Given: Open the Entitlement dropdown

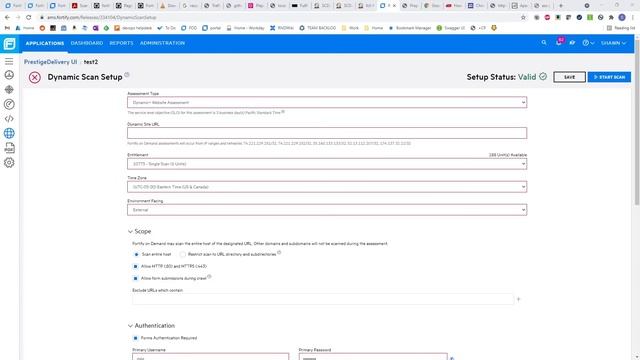Looking at the screenshot, I should 327,164.
